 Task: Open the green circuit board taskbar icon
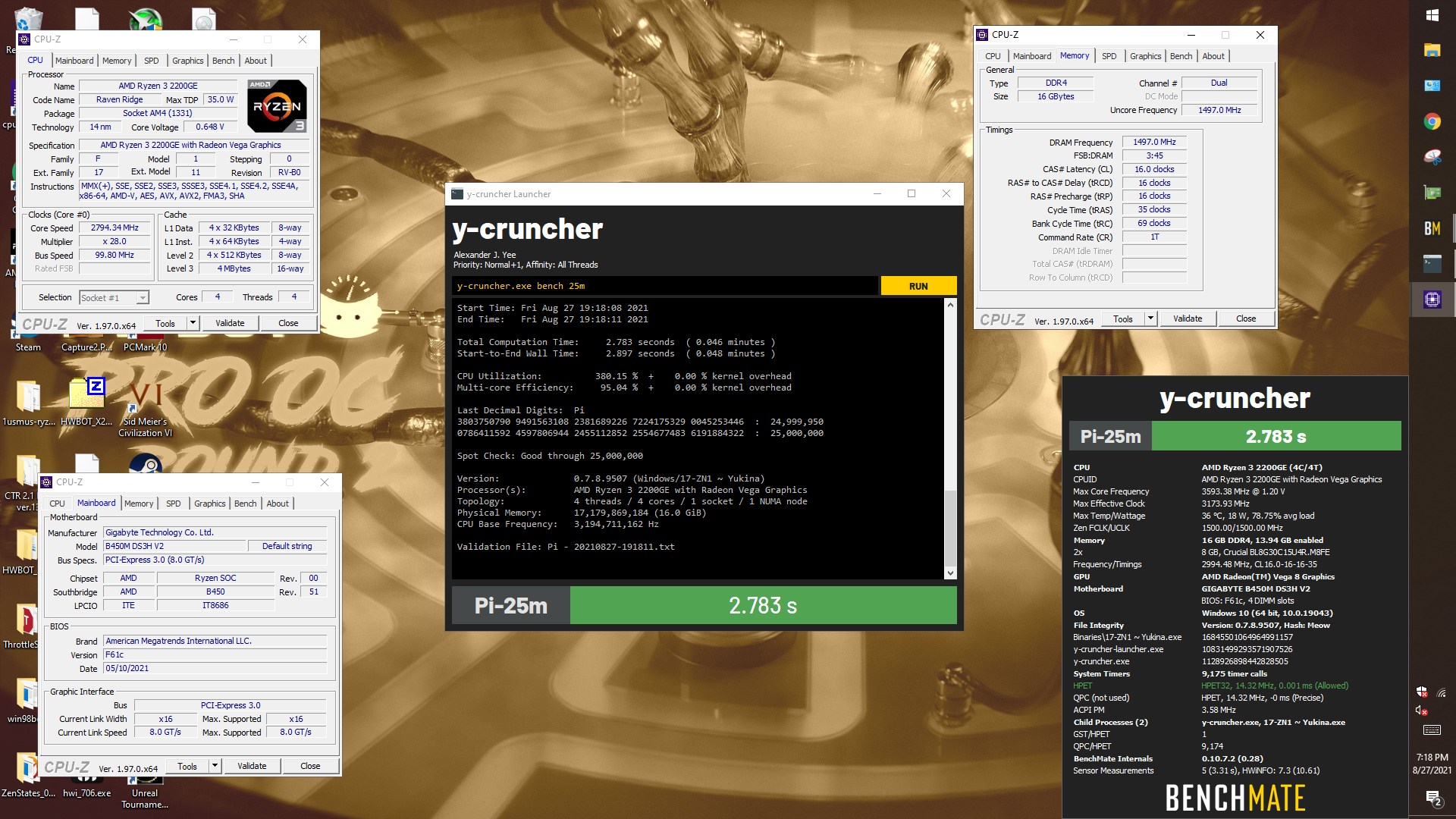[x=1432, y=193]
